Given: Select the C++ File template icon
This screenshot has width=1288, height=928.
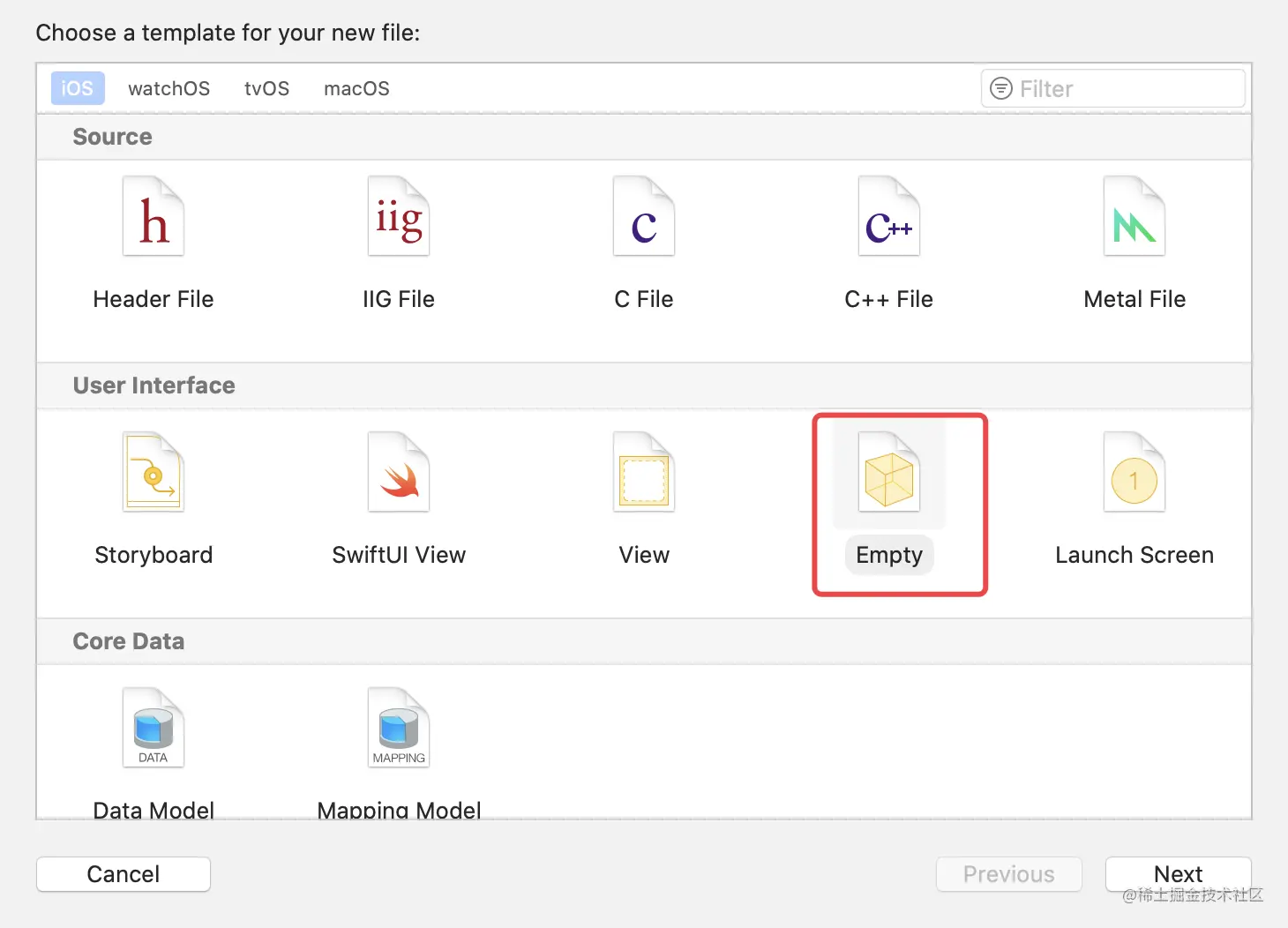Looking at the screenshot, I should [x=889, y=217].
